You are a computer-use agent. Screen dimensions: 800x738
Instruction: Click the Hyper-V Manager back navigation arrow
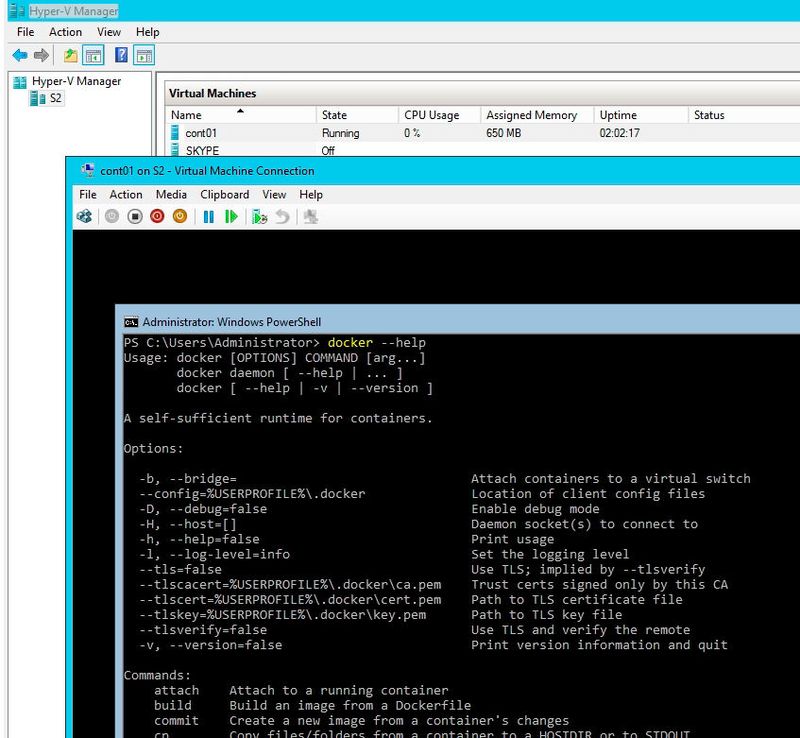(x=21, y=55)
